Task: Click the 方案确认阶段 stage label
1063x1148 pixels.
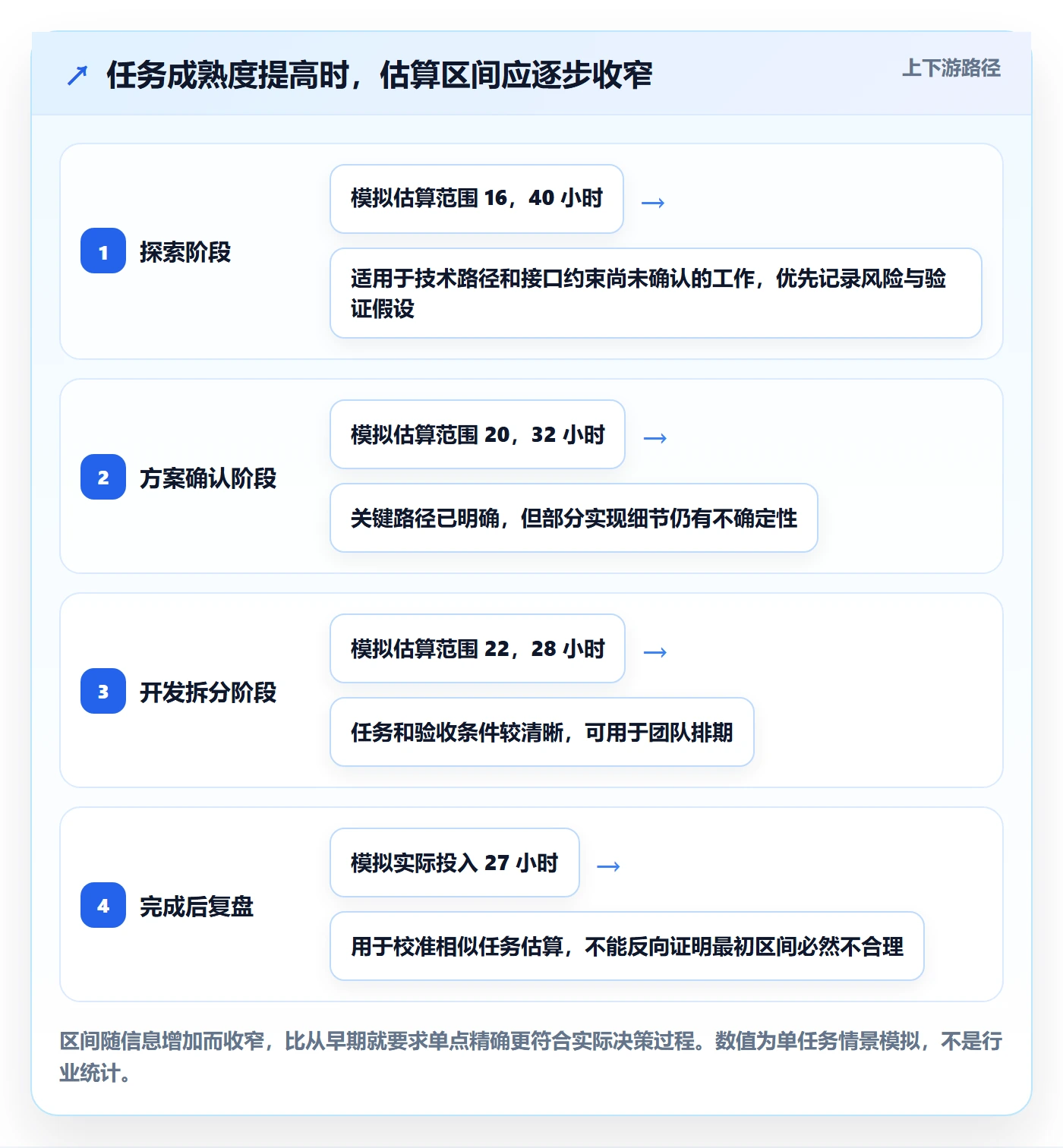Action: click(208, 478)
